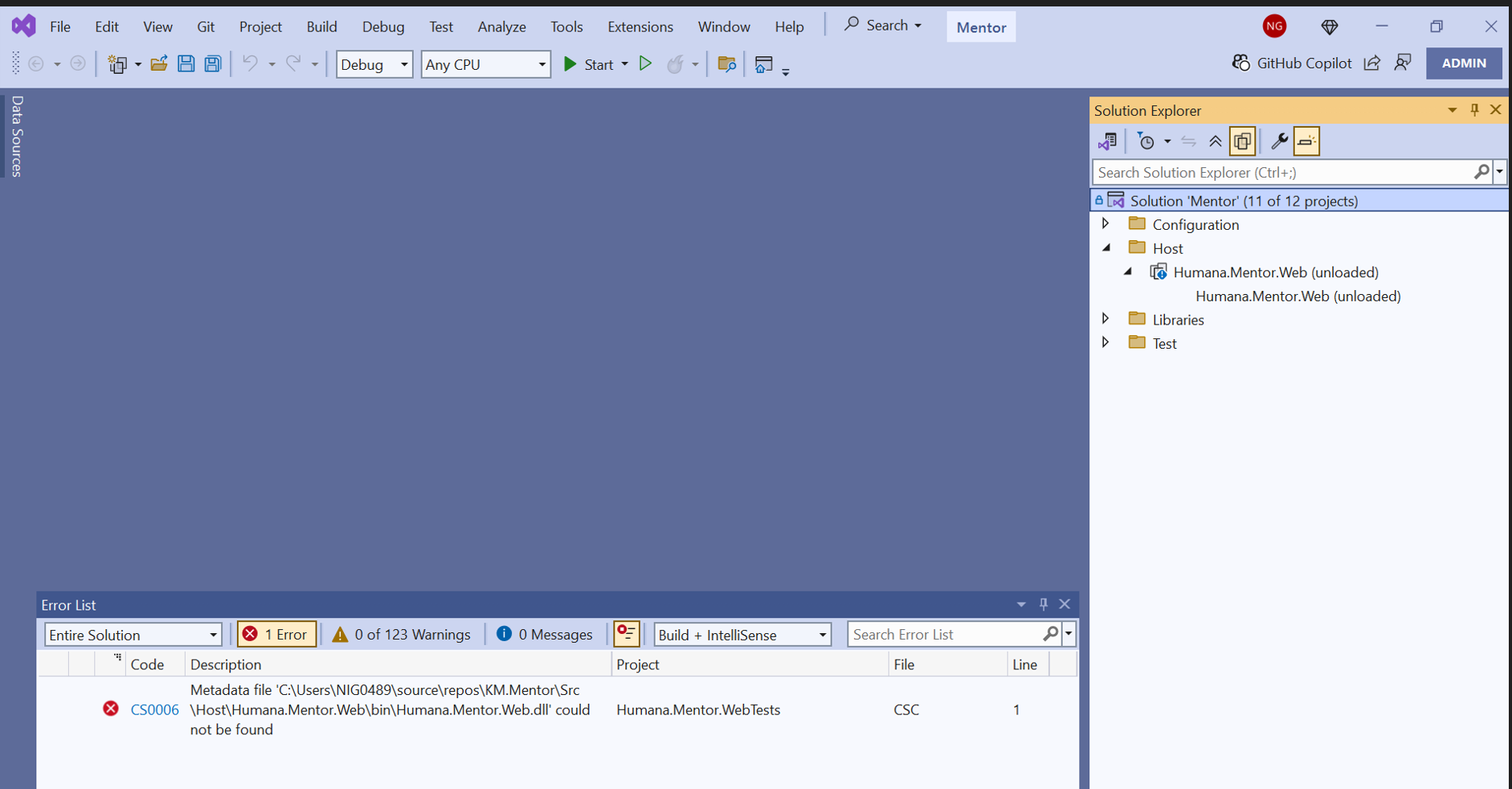
Task: Open the CS0006 error code link
Action: coord(154,709)
